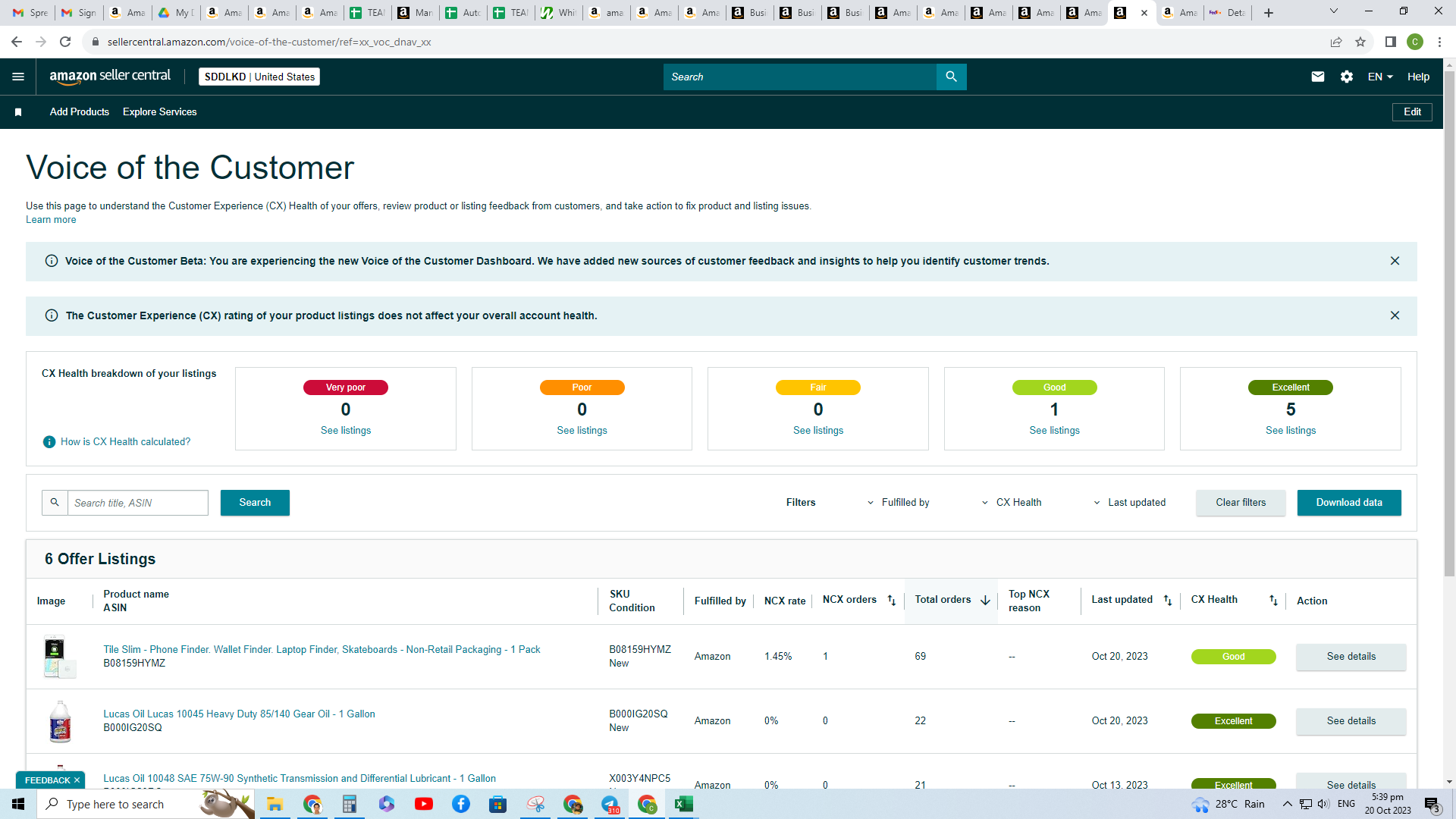
Task: Click Add Products in the navigation bar
Action: coord(80,112)
